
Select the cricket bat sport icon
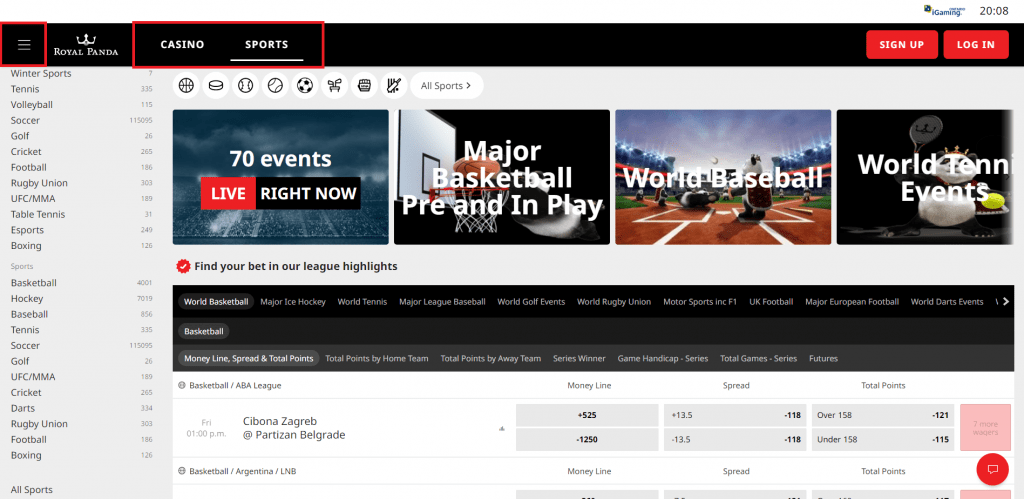point(394,86)
